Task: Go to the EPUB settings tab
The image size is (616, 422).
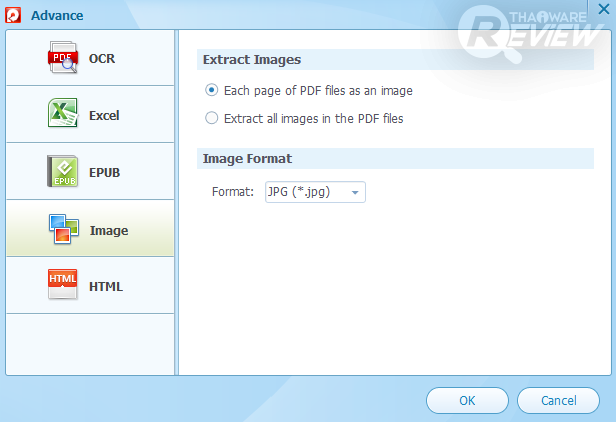Action: point(90,171)
